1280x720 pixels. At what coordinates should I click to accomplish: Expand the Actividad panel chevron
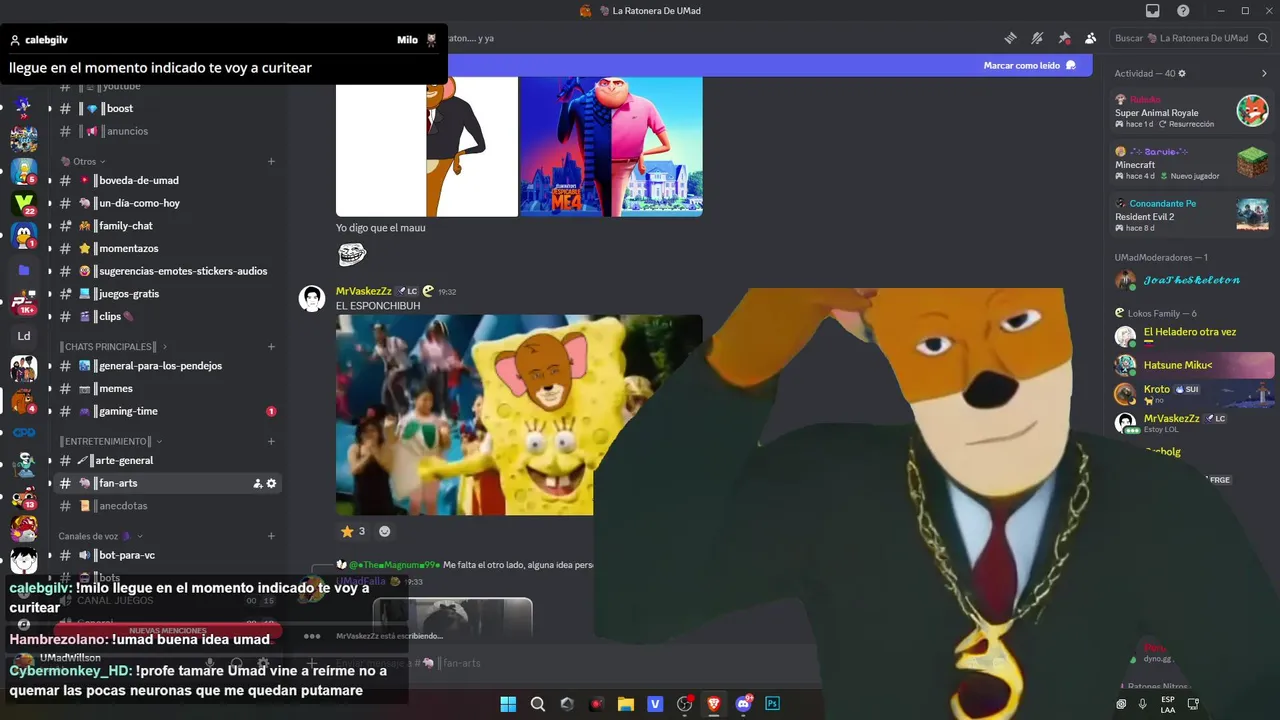(x=1264, y=73)
